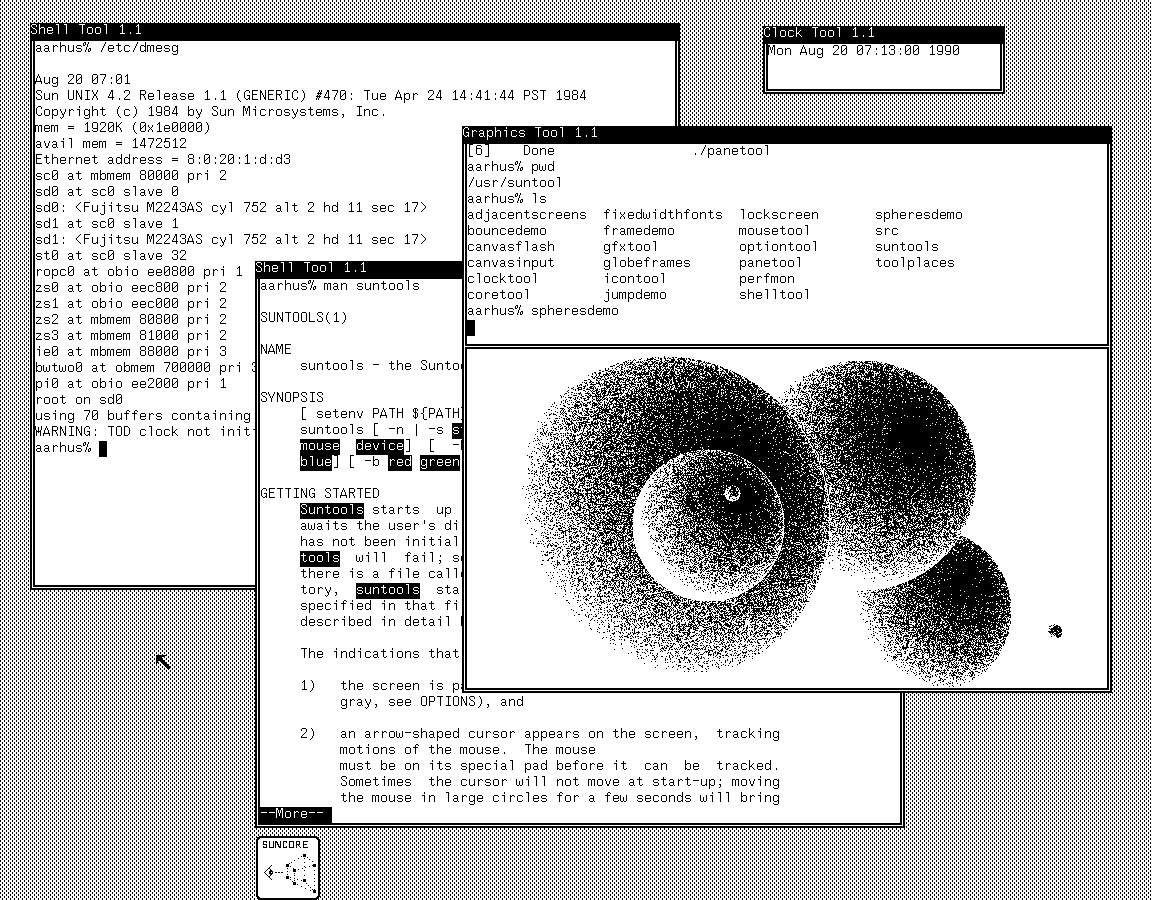
Task: Click the 'root on sd0' line
Action: 79,400
